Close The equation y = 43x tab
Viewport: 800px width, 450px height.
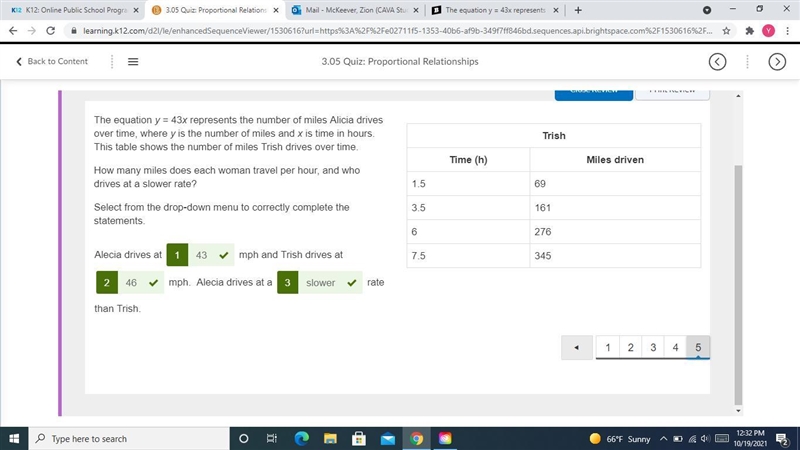tap(556, 10)
